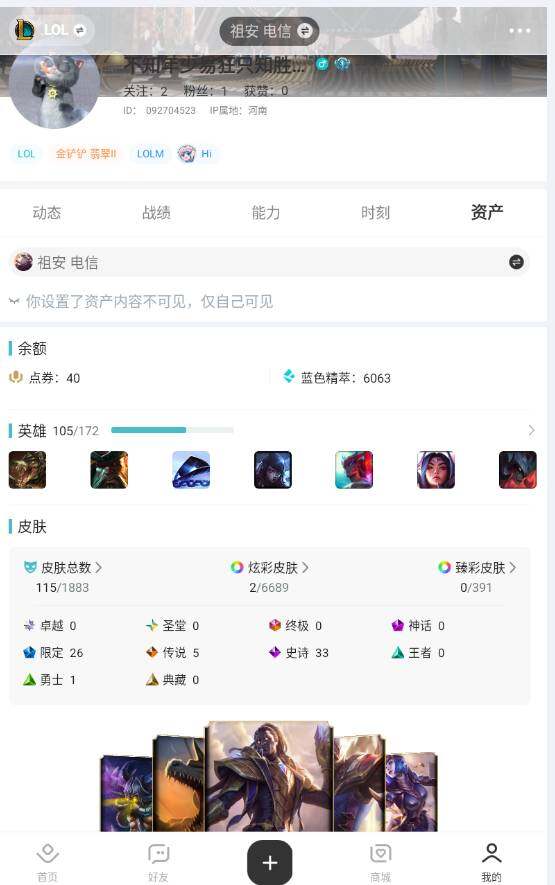The image size is (555, 885).
Task: Tap the LOLM tag badge
Action: 150,154
